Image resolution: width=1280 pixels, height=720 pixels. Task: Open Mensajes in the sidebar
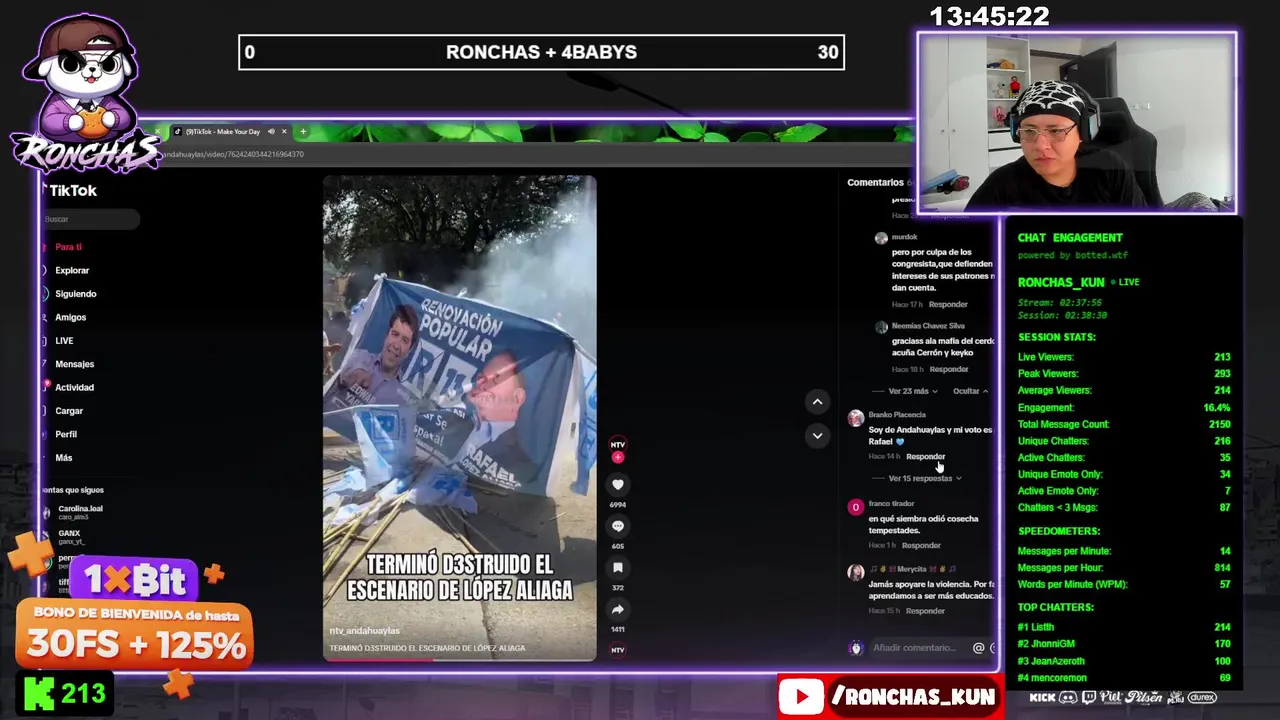pos(74,364)
